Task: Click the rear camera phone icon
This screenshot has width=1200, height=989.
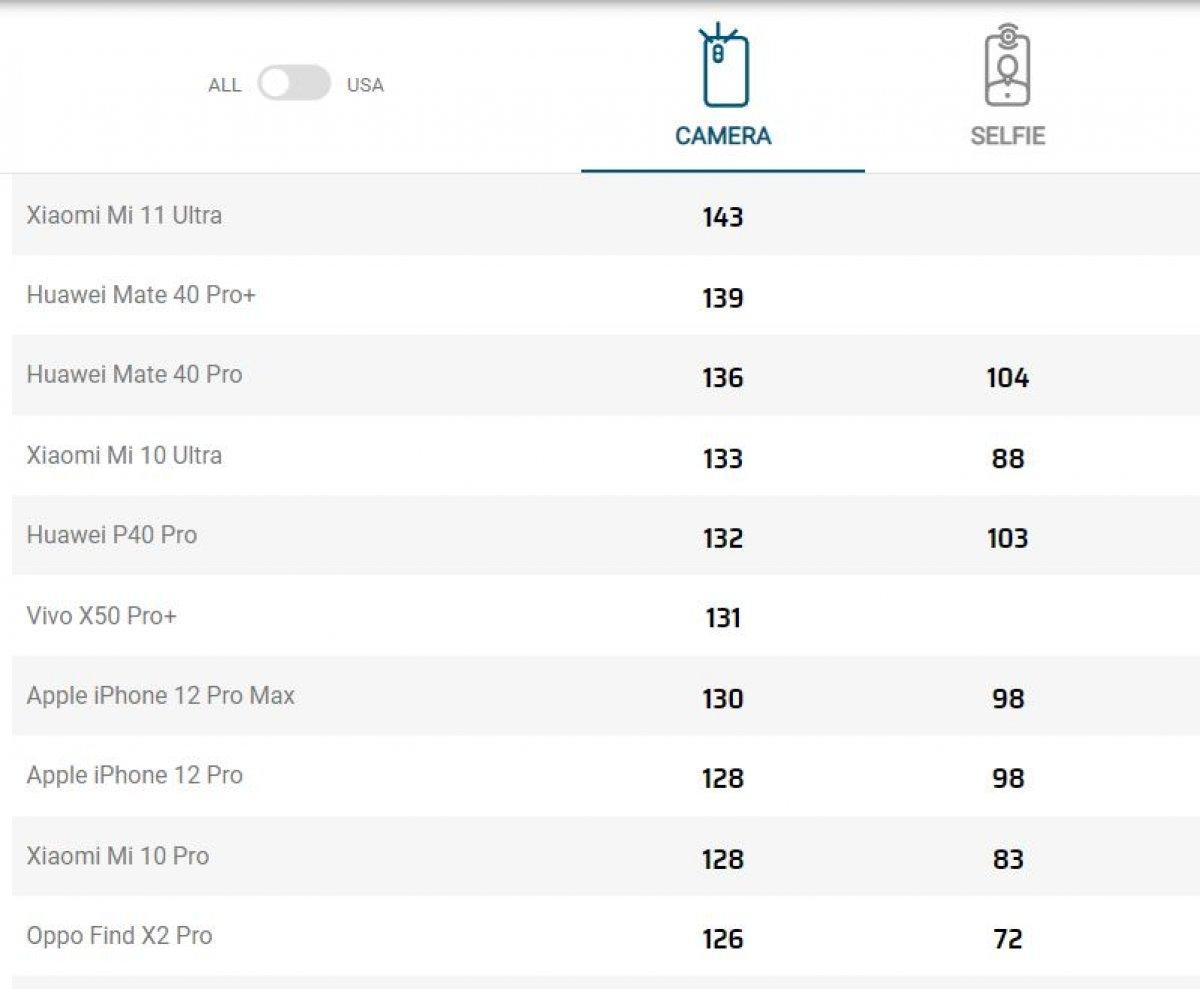Action: point(723,68)
